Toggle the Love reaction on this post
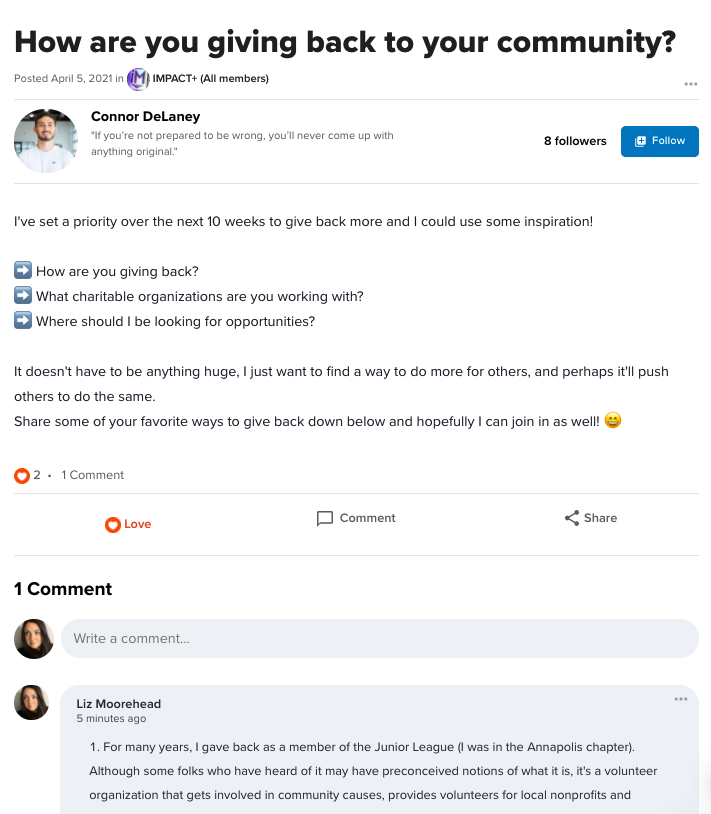Image resolution: width=711 pixels, height=814 pixels. click(128, 524)
